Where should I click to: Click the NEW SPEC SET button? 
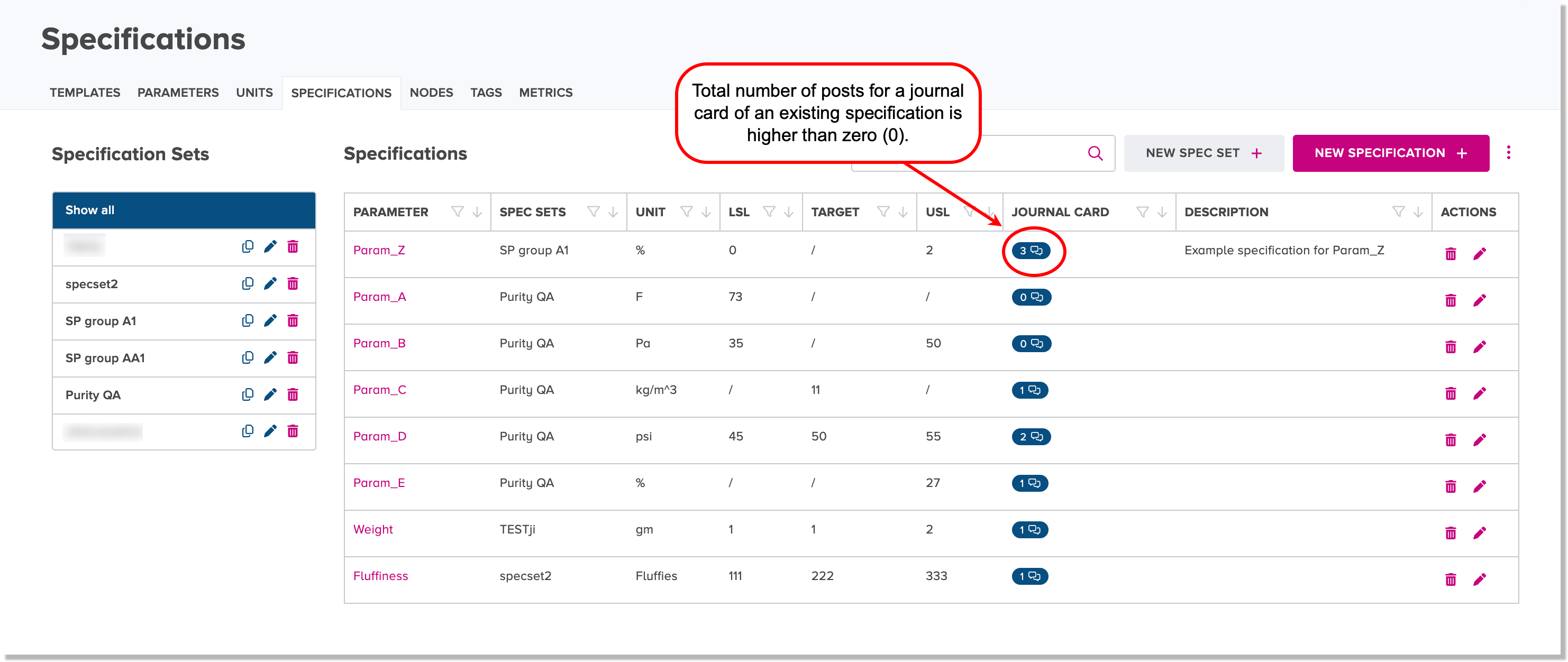pos(1204,153)
